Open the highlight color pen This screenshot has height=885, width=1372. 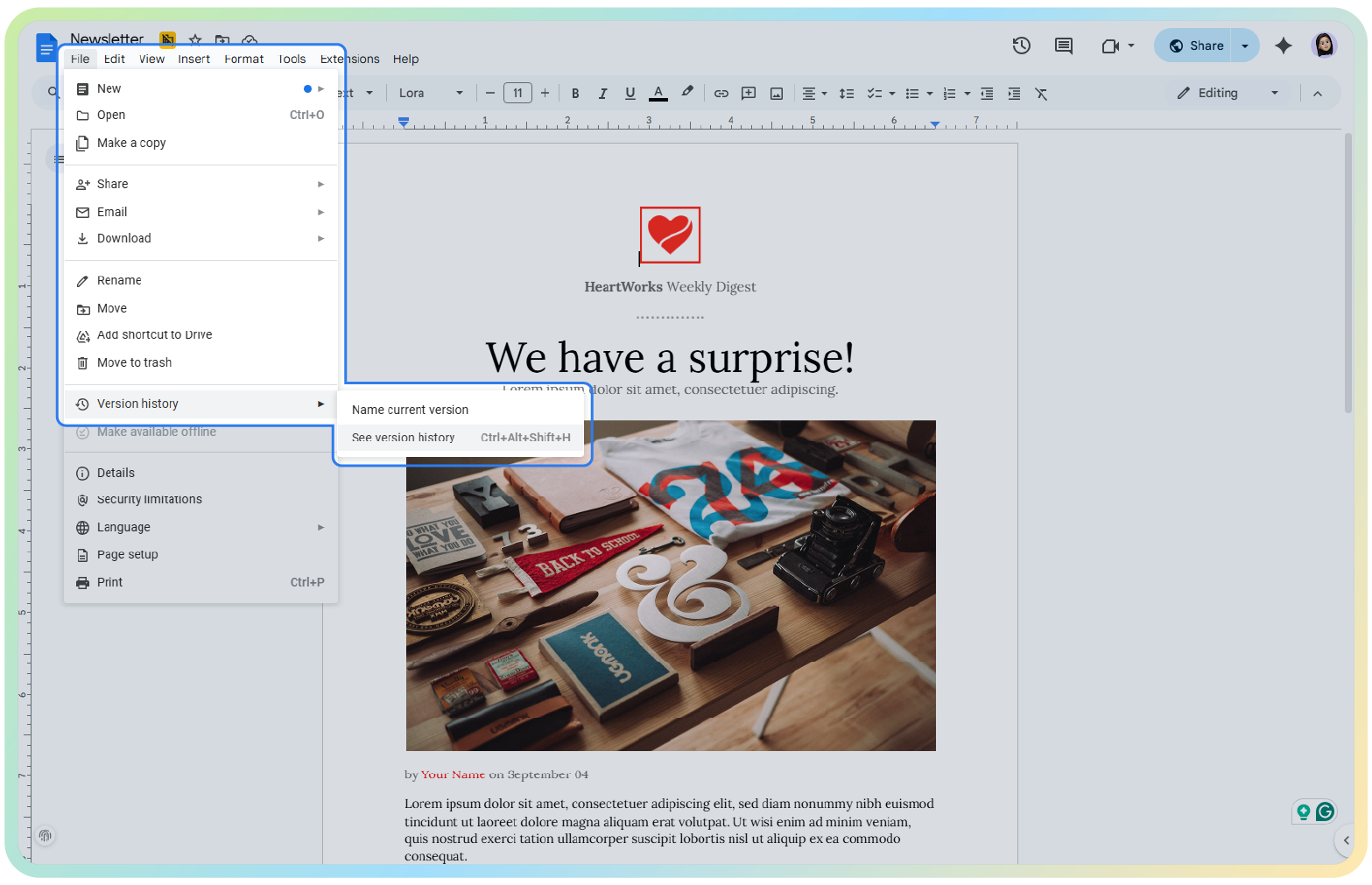687,92
